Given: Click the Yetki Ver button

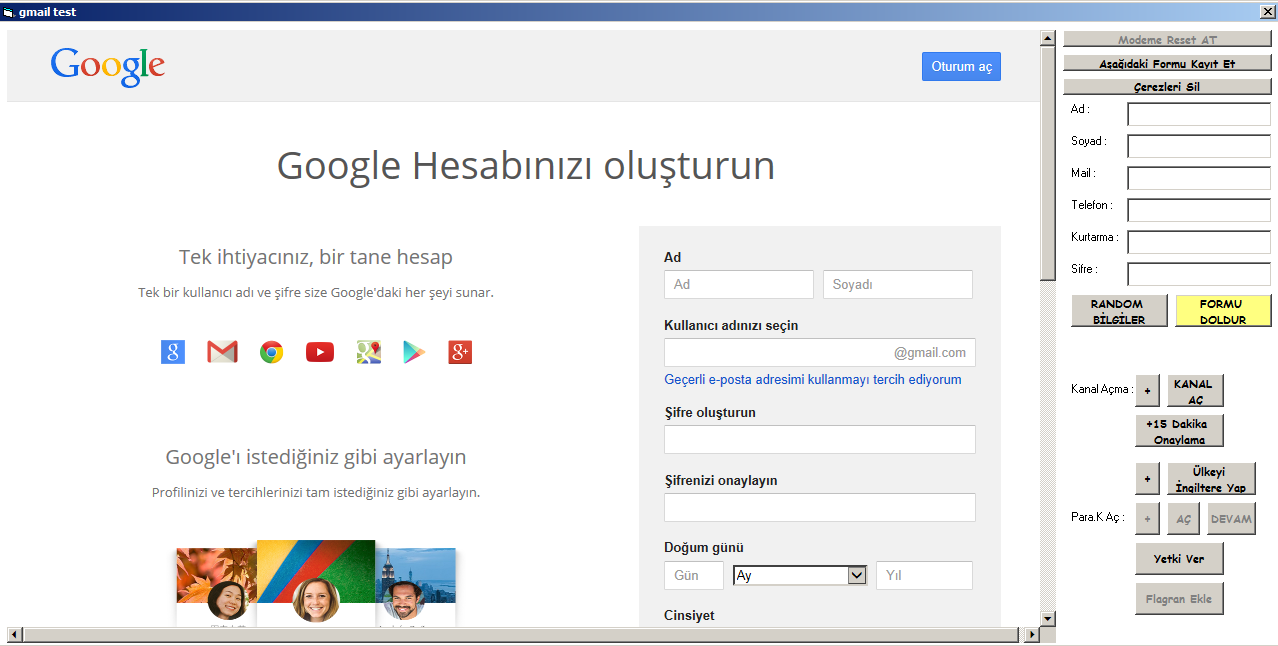Looking at the screenshot, I should tap(1179, 559).
